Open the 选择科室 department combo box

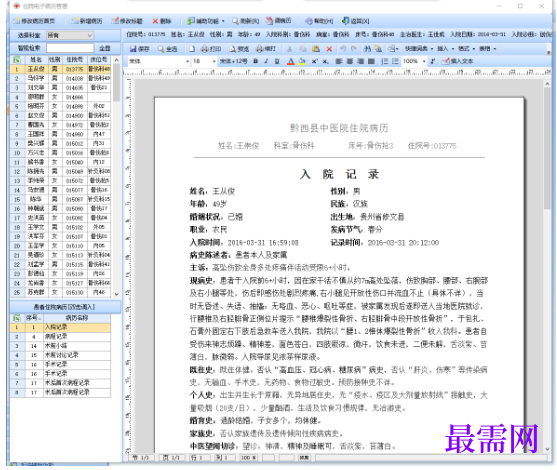[70, 35]
